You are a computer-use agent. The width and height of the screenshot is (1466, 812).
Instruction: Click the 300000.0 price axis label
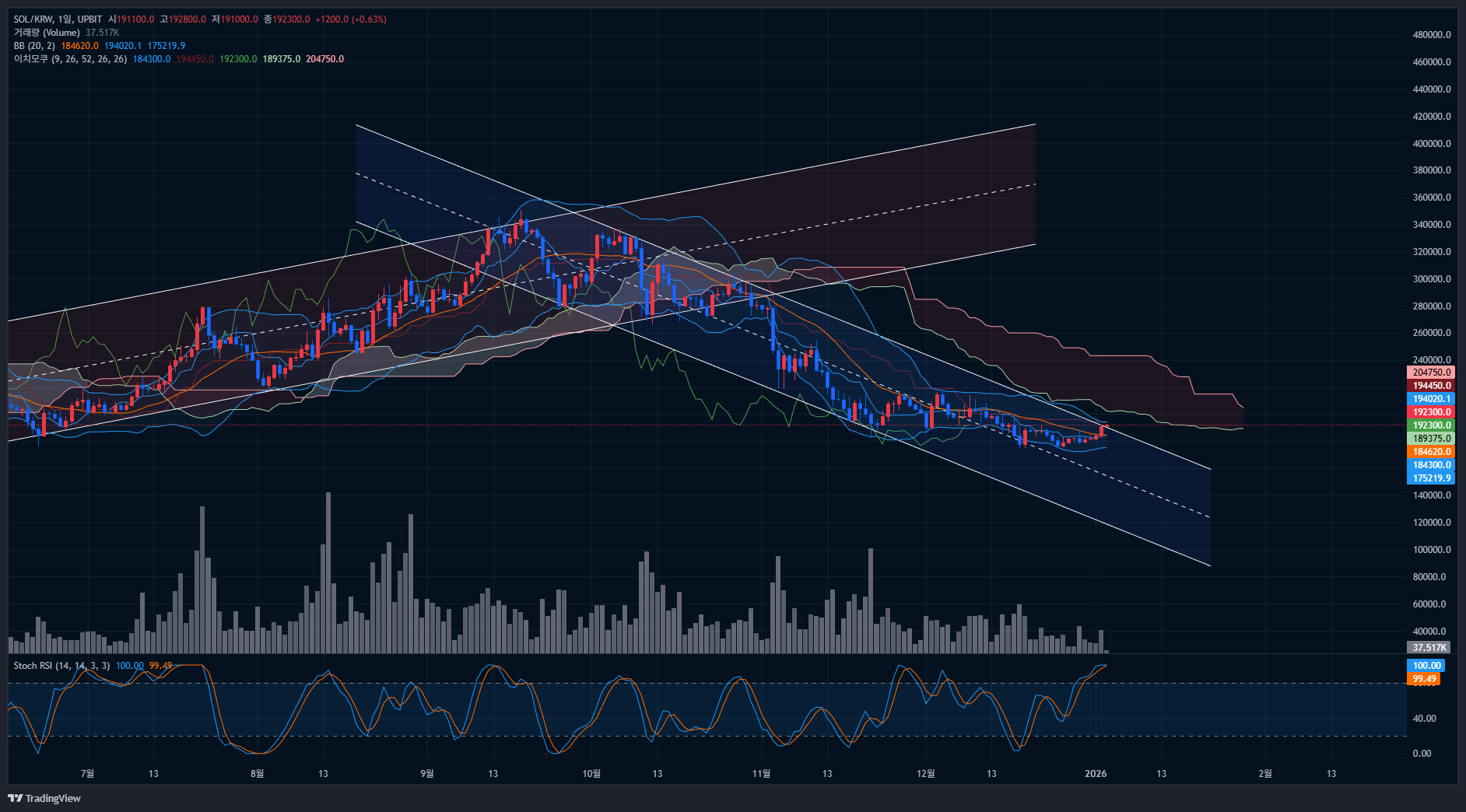coord(1431,279)
